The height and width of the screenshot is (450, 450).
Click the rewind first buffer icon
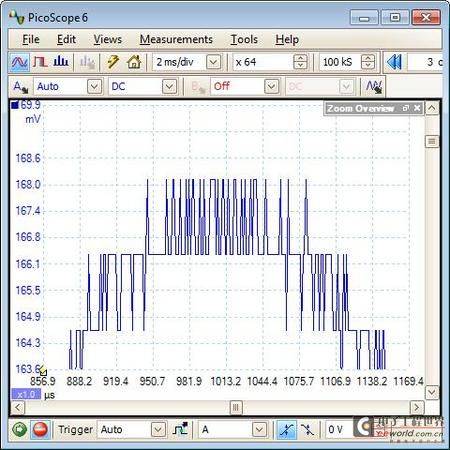coord(394,62)
